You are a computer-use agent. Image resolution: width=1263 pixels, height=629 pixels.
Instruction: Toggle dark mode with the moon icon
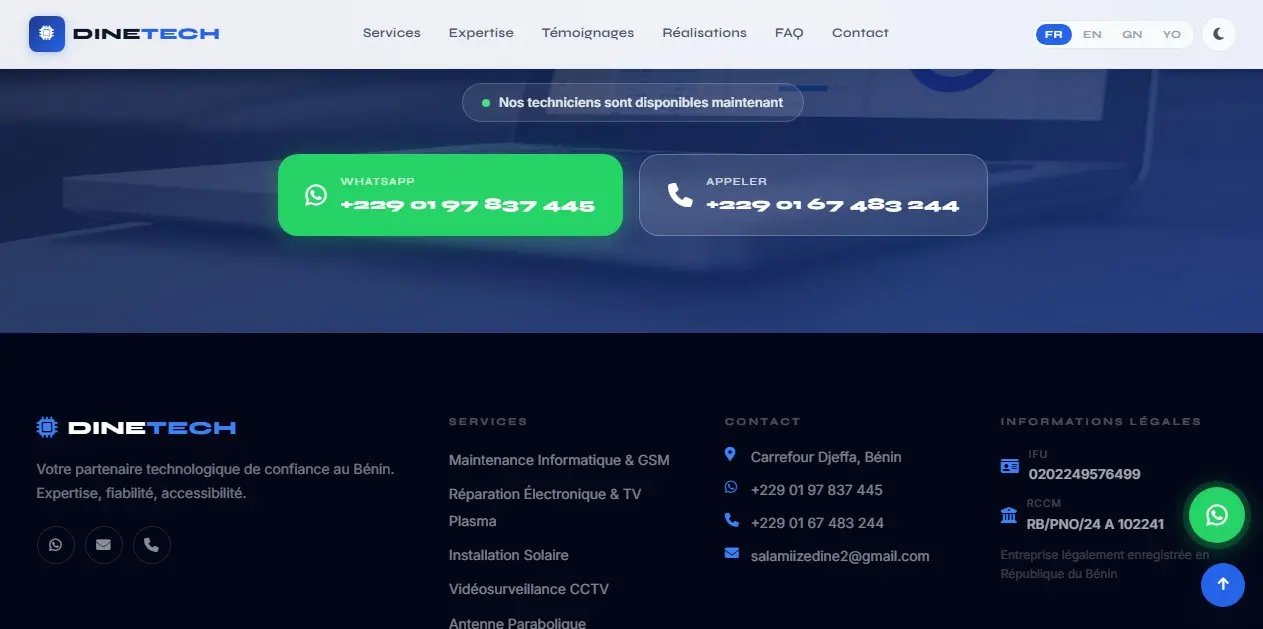point(1218,34)
